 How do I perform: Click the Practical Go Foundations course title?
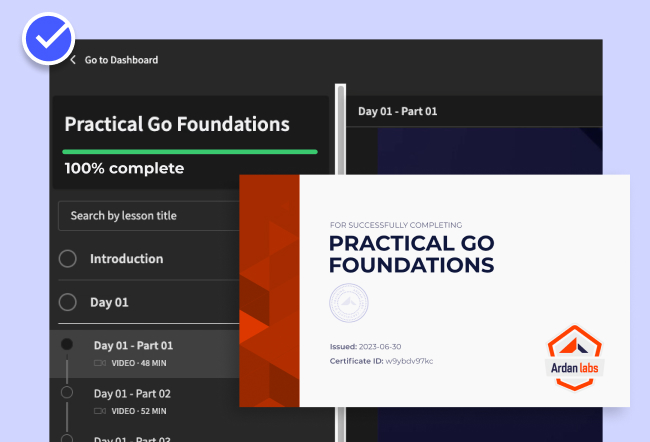(177, 124)
